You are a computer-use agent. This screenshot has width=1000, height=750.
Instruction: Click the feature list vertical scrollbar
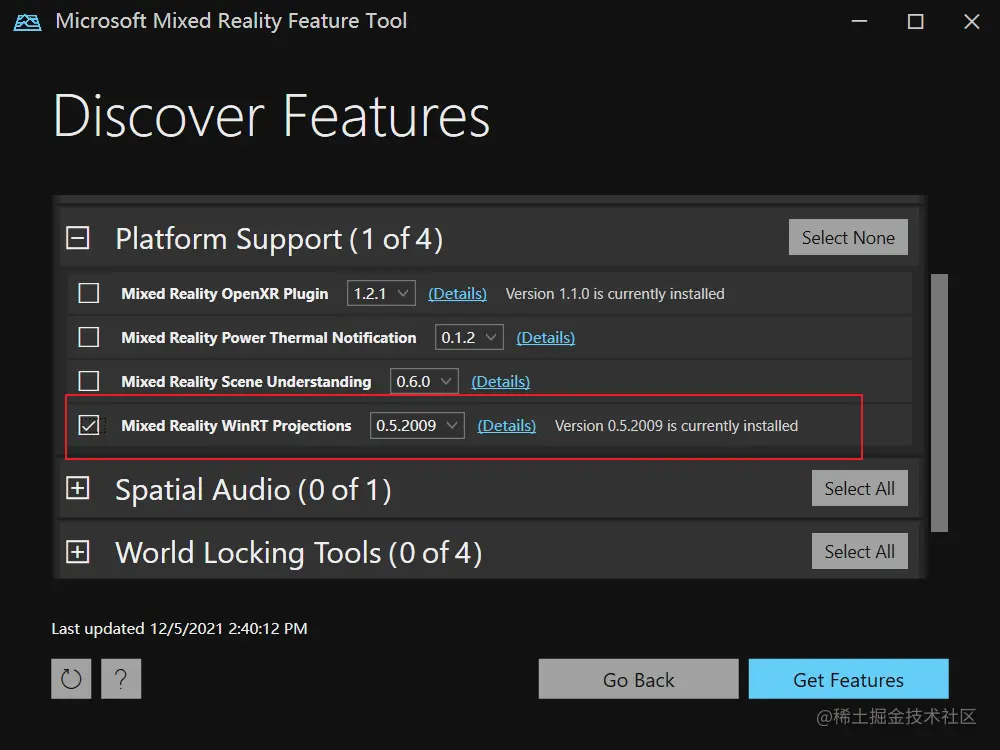938,400
